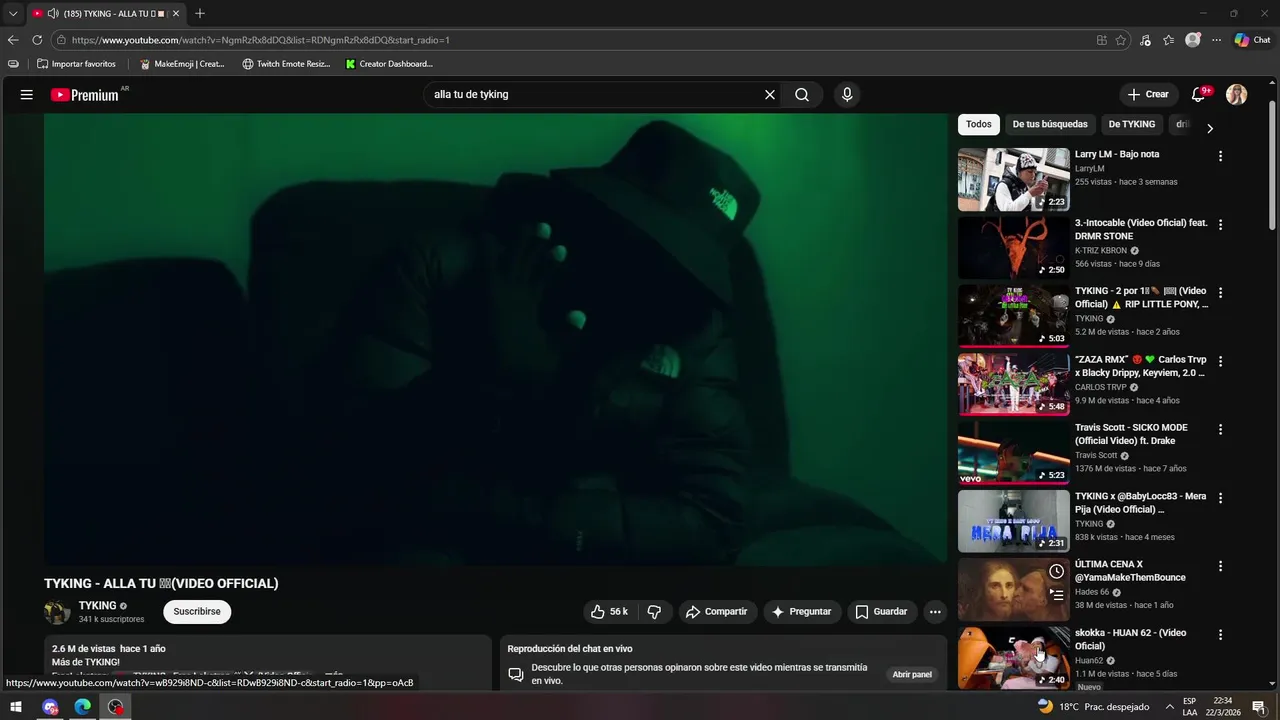This screenshot has width=1280, height=720.
Task: Reload the page with refresh icon
Action: tap(37, 40)
